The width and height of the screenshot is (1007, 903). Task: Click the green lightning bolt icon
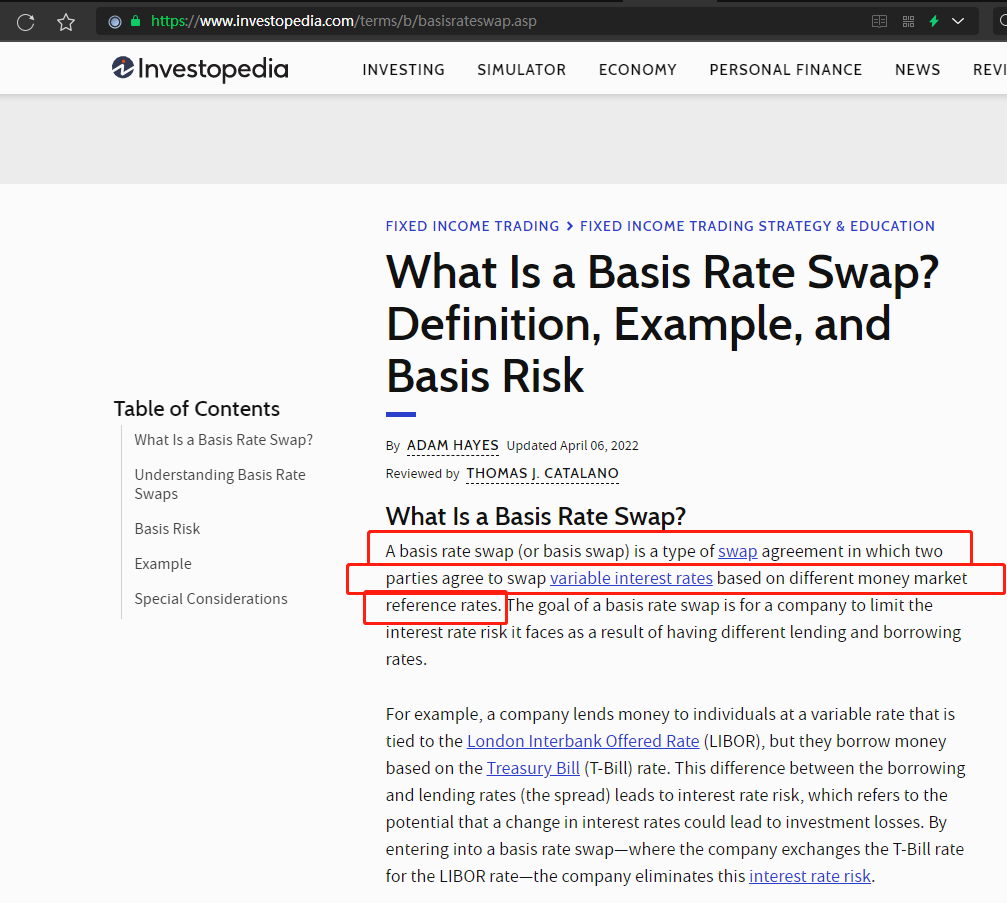click(x=934, y=21)
